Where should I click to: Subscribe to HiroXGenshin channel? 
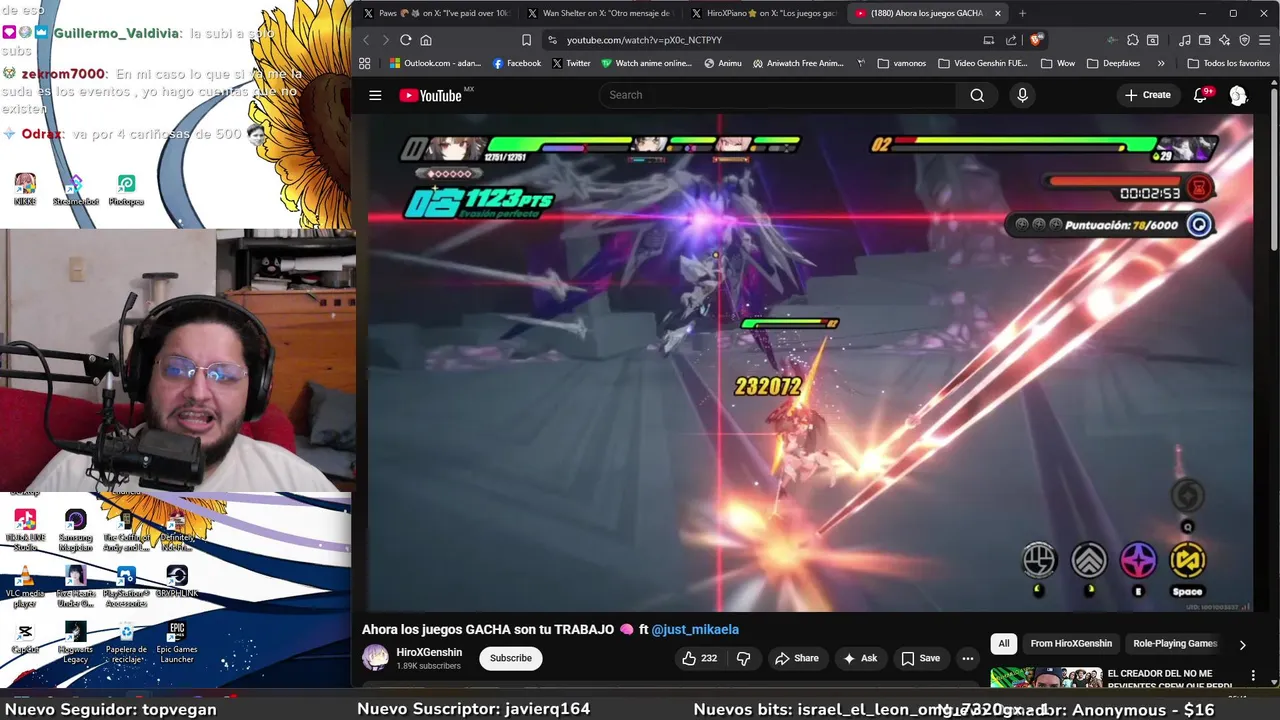pos(511,658)
